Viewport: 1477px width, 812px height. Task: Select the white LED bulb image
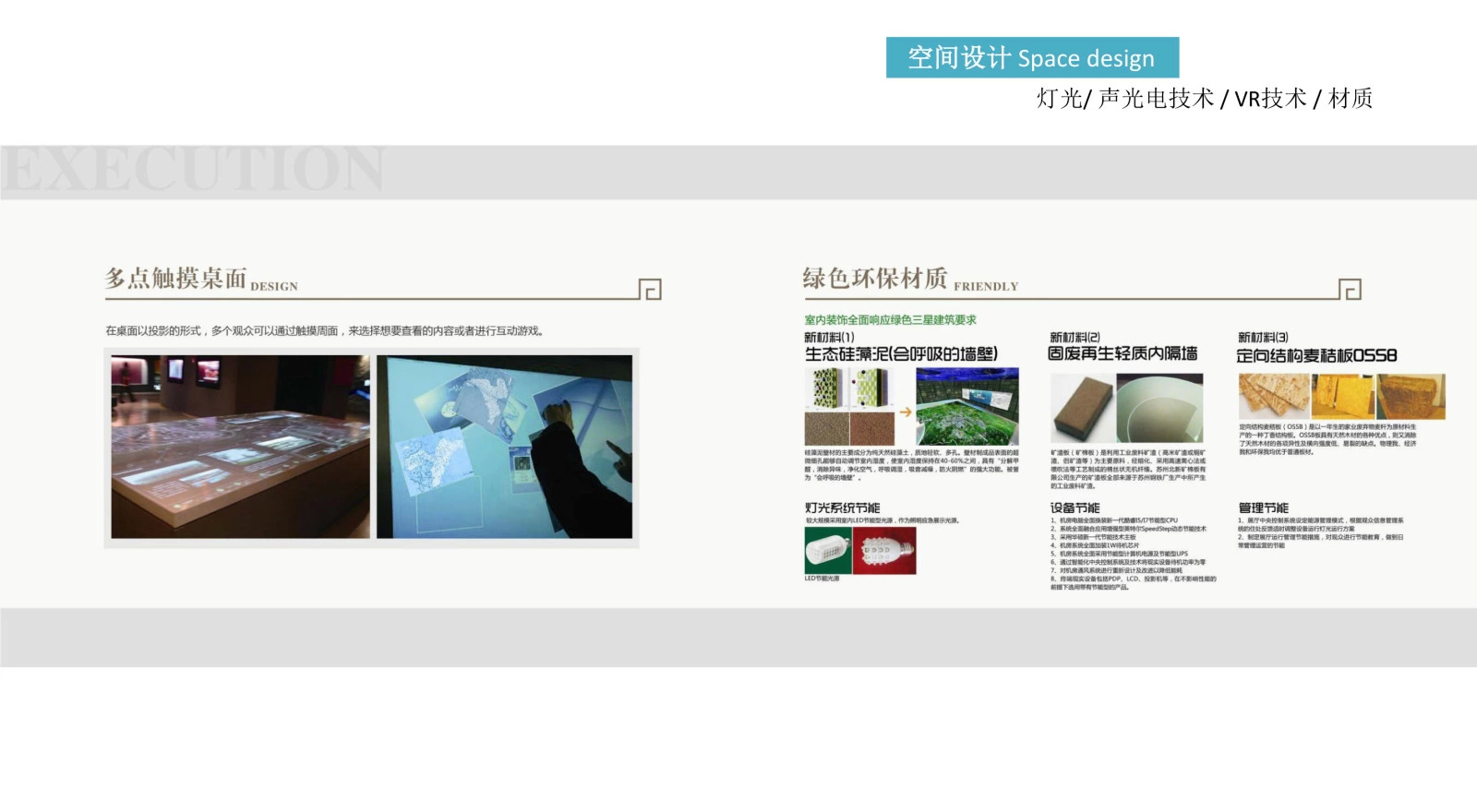[827, 551]
